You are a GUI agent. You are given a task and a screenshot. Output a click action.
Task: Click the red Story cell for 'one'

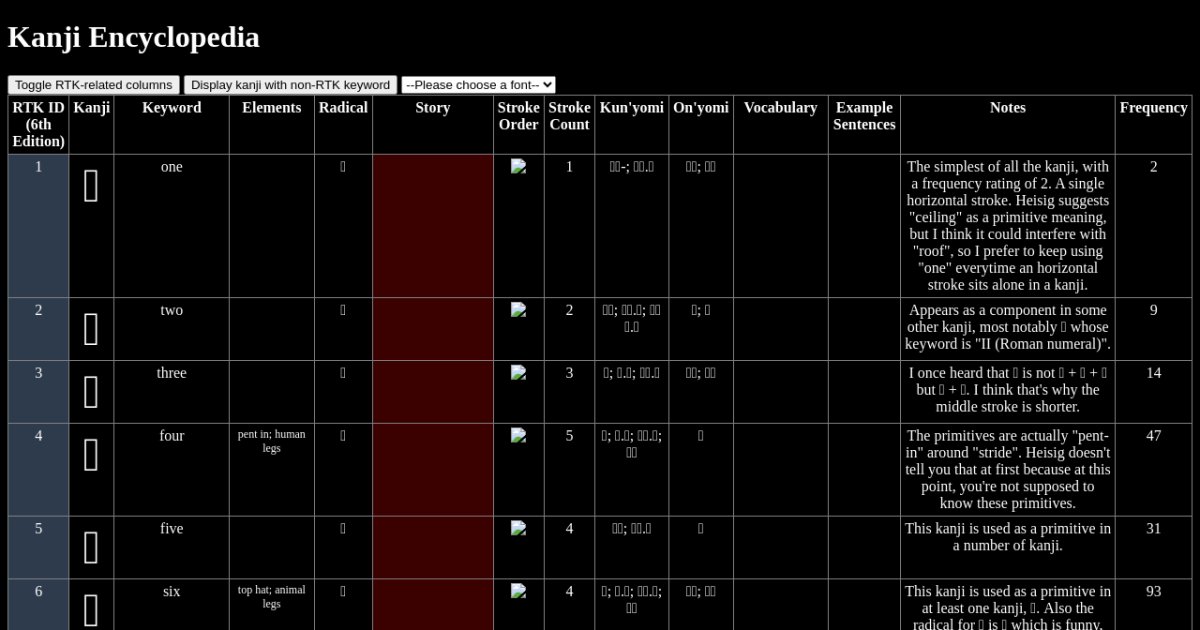coord(432,225)
